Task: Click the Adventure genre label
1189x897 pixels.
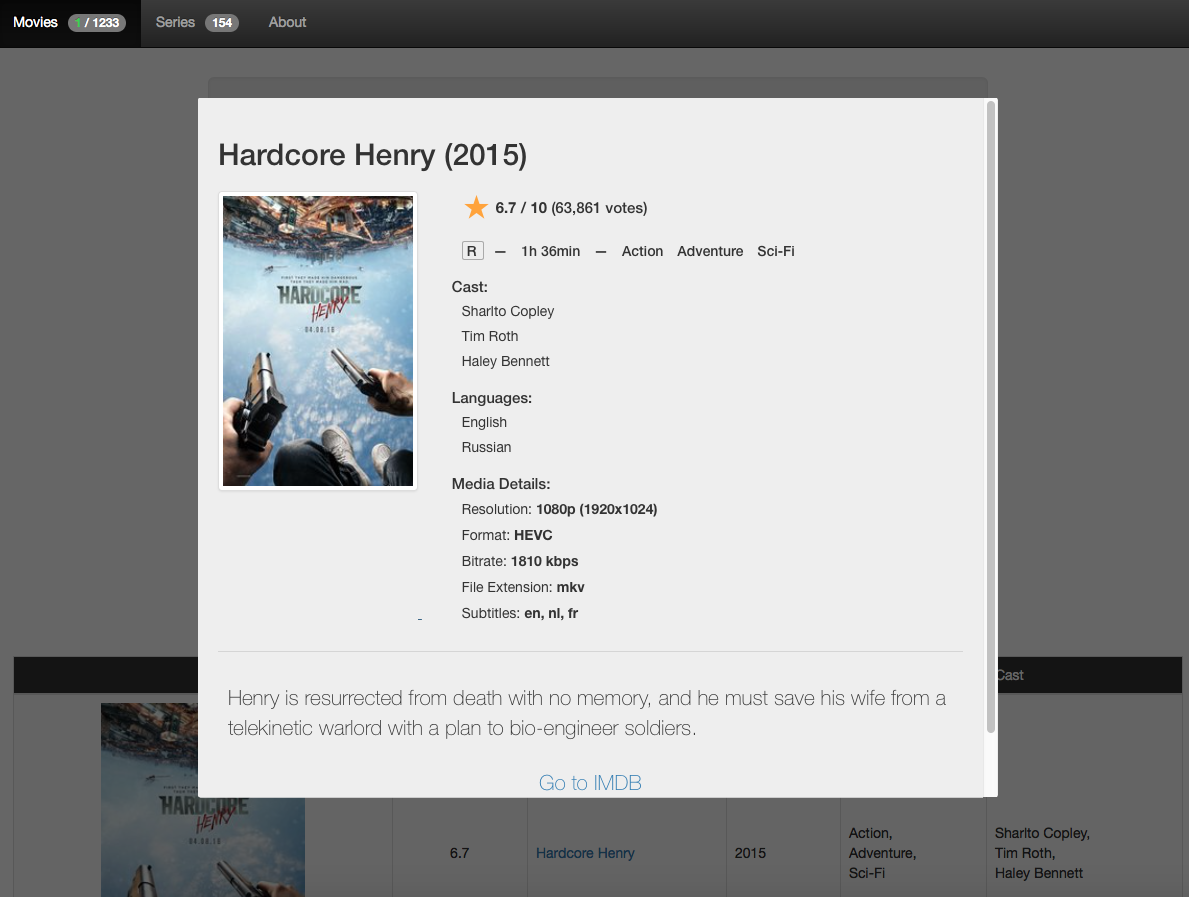Action: (x=710, y=251)
